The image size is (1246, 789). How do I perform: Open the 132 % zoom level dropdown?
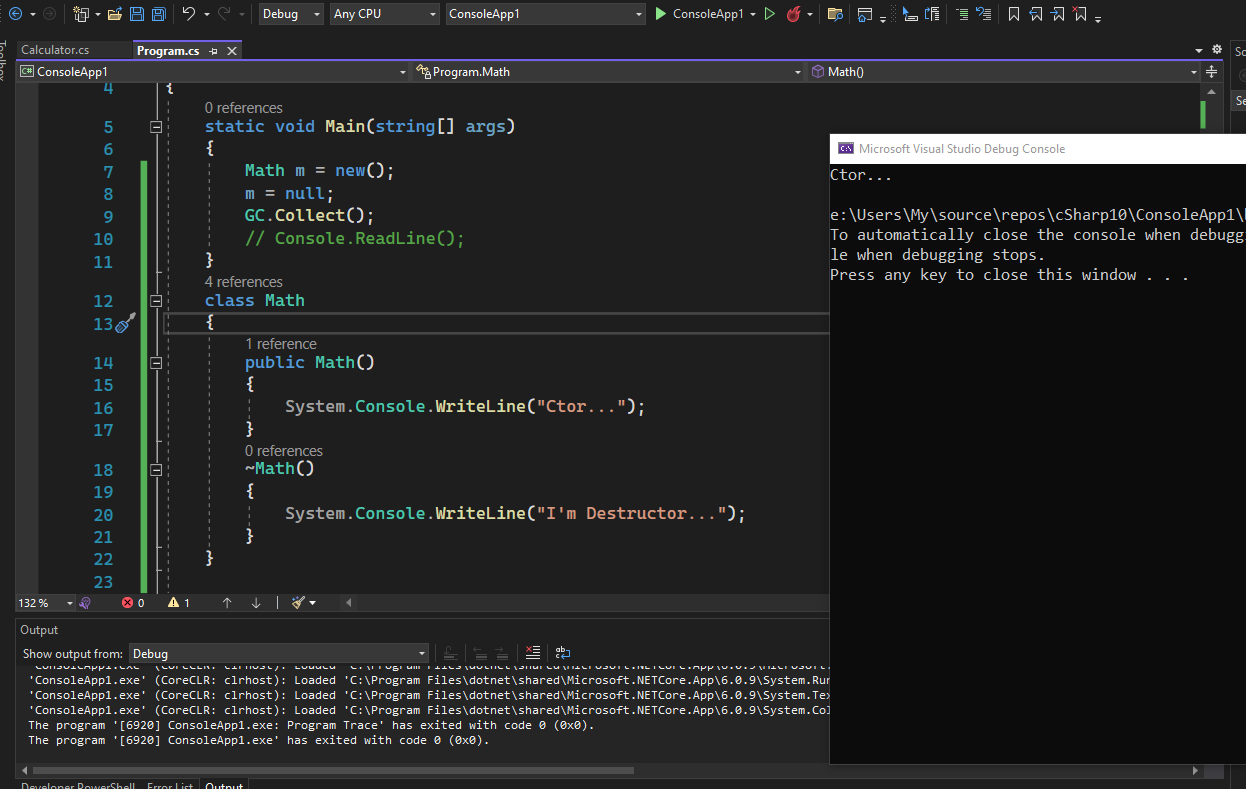[46, 603]
